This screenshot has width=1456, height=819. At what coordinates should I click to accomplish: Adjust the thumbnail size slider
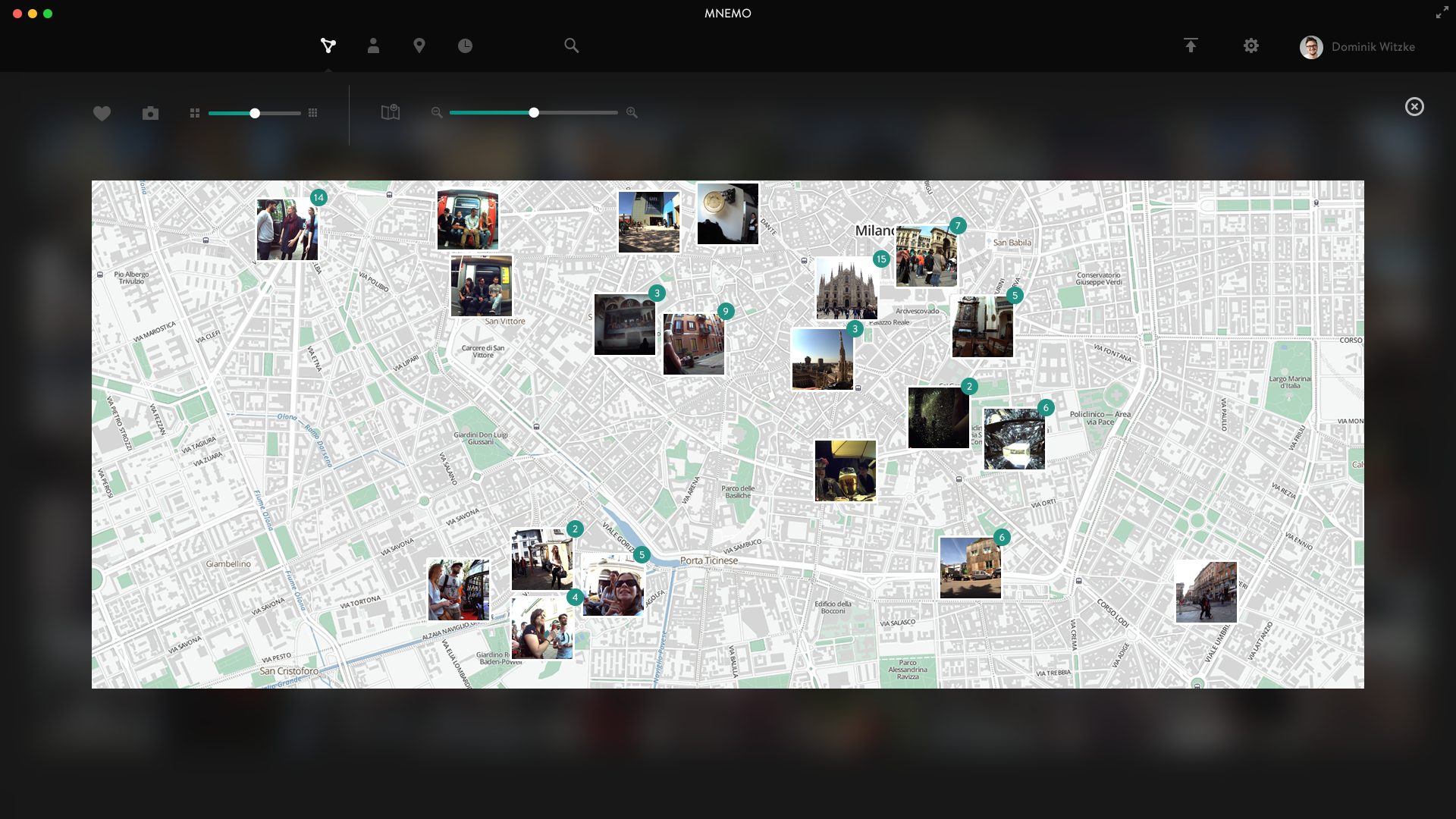pos(255,113)
